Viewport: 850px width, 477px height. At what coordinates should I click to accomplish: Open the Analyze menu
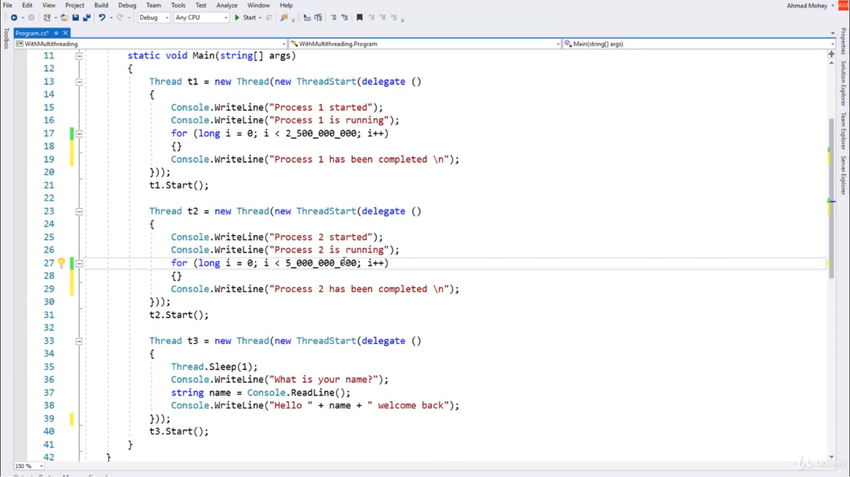[227, 5]
